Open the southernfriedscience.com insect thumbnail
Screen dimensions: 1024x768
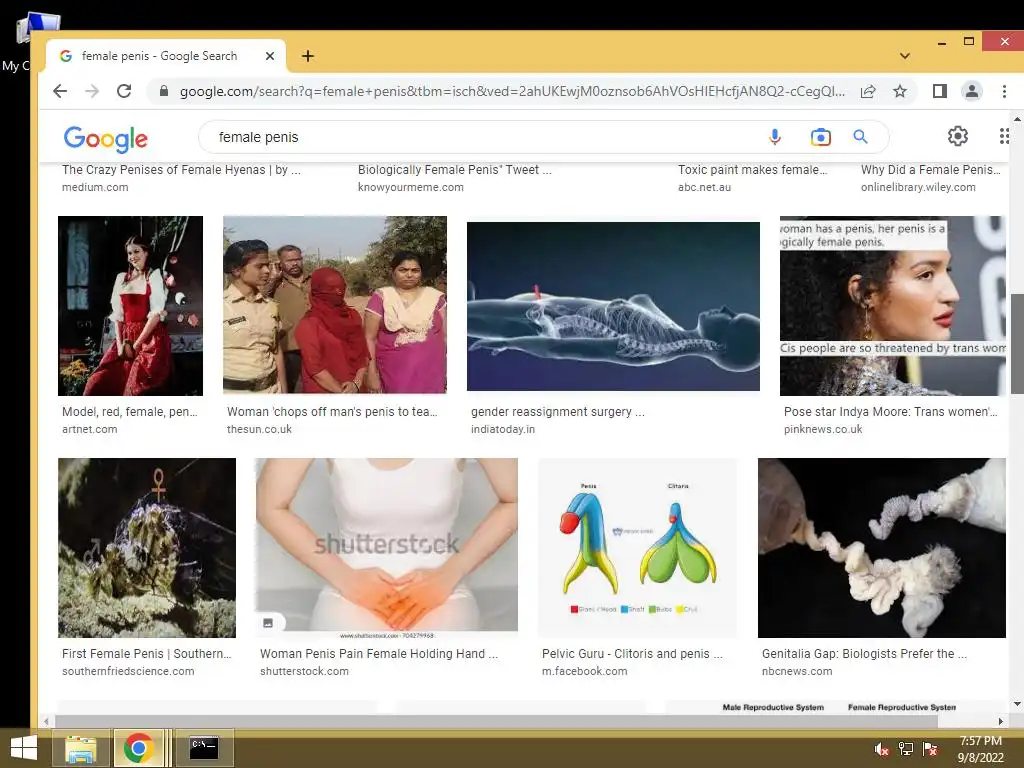[x=147, y=548]
